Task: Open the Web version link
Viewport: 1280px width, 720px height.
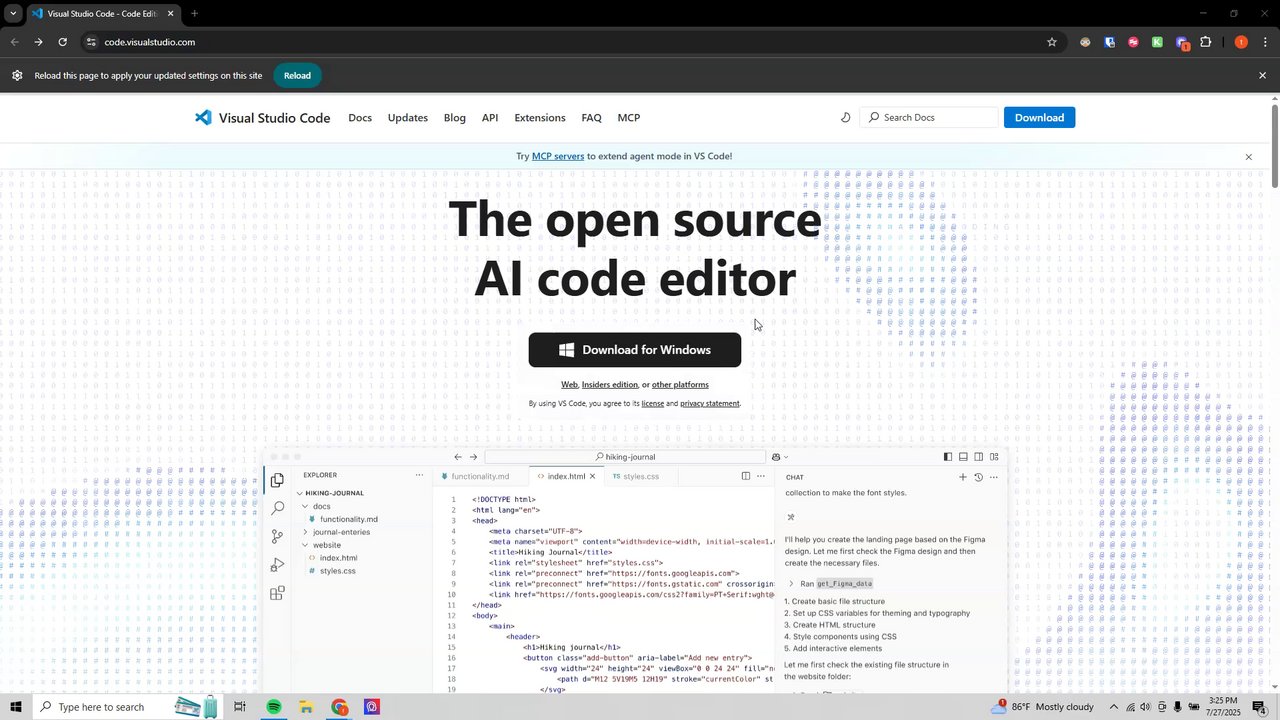Action: (569, 385)
